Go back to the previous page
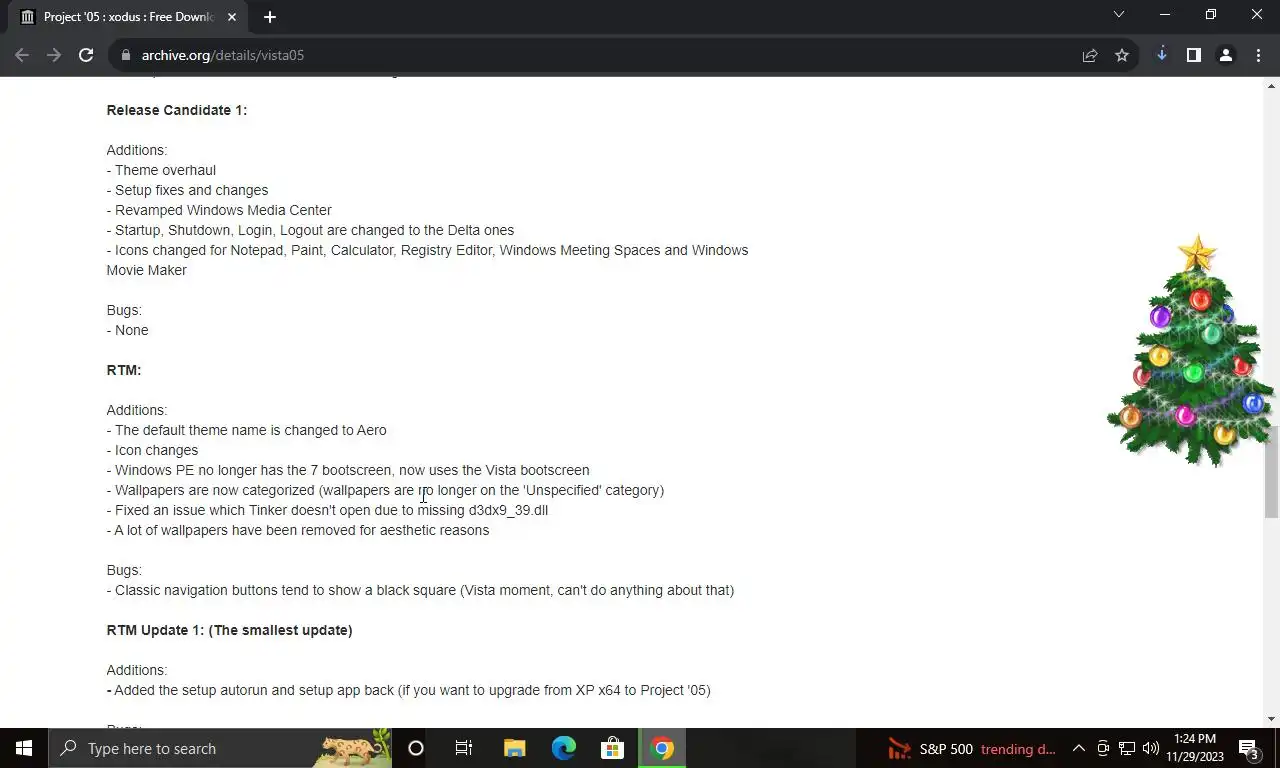 point(22,55)
